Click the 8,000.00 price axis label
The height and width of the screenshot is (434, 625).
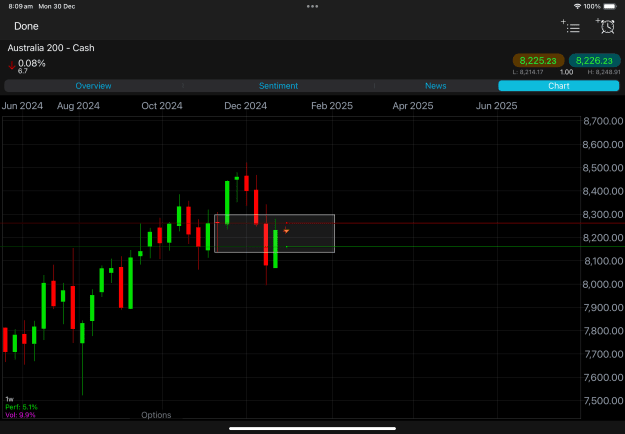(603, 284)
